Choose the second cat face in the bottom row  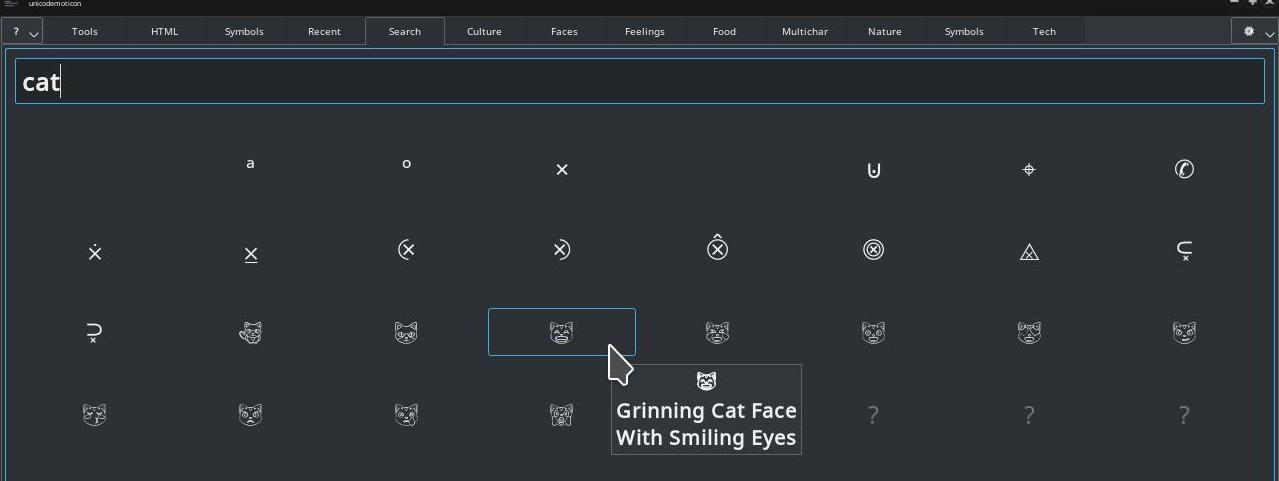click(250, 414)
